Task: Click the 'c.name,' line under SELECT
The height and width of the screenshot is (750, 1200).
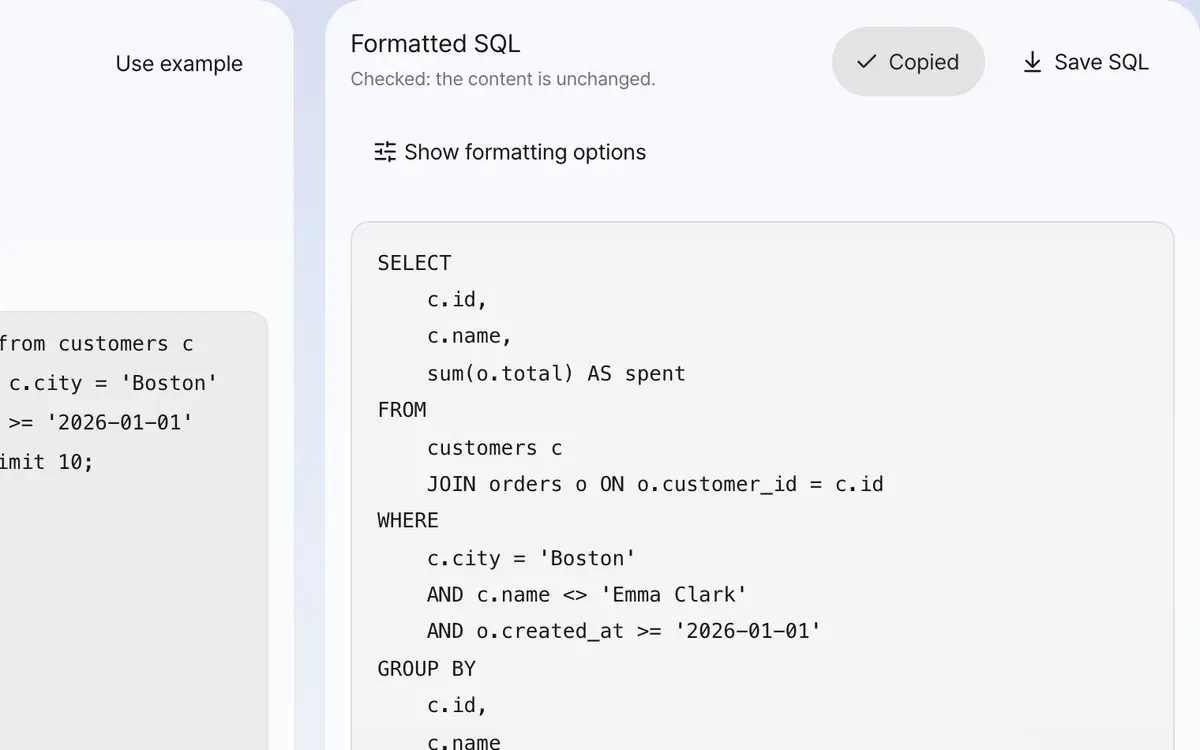Action: 469,336
